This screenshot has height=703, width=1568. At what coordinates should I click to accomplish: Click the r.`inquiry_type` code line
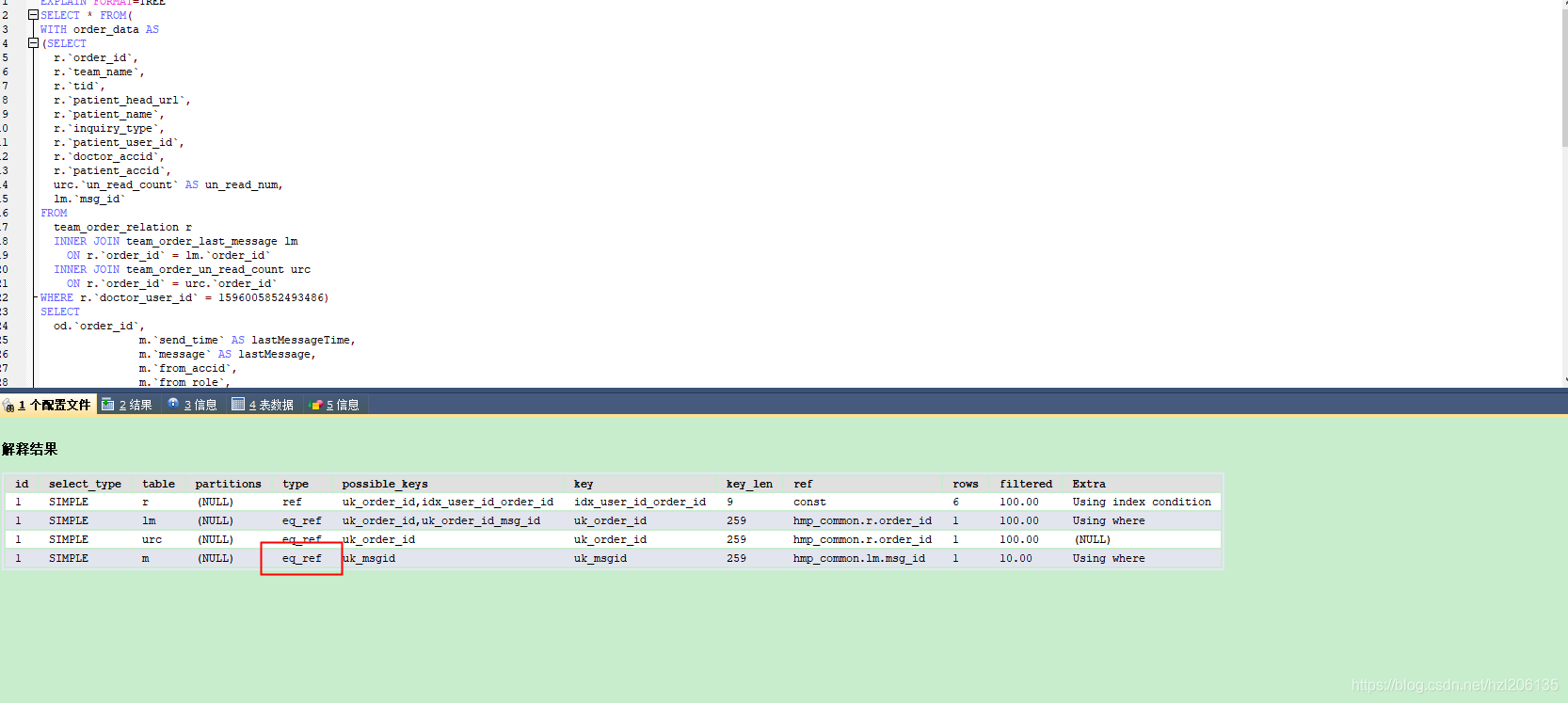point(109,128)
